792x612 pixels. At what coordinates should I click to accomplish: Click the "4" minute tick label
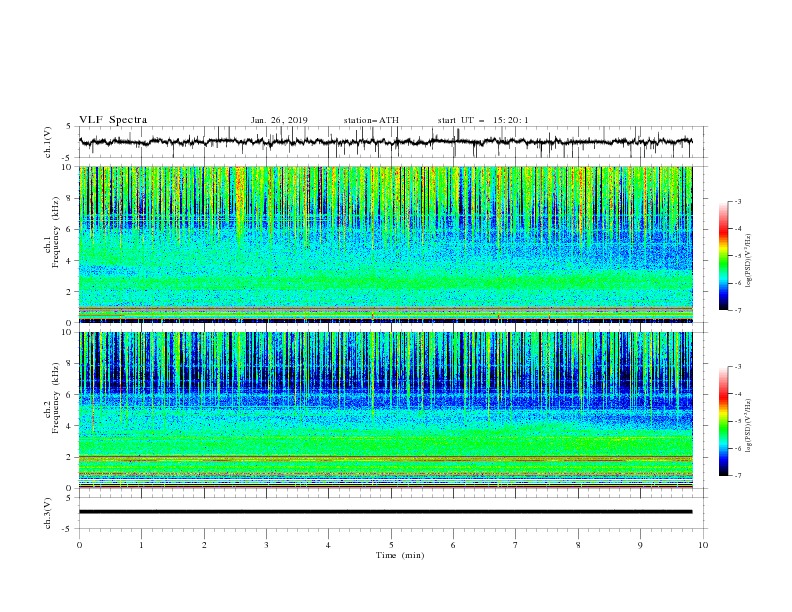328,545
